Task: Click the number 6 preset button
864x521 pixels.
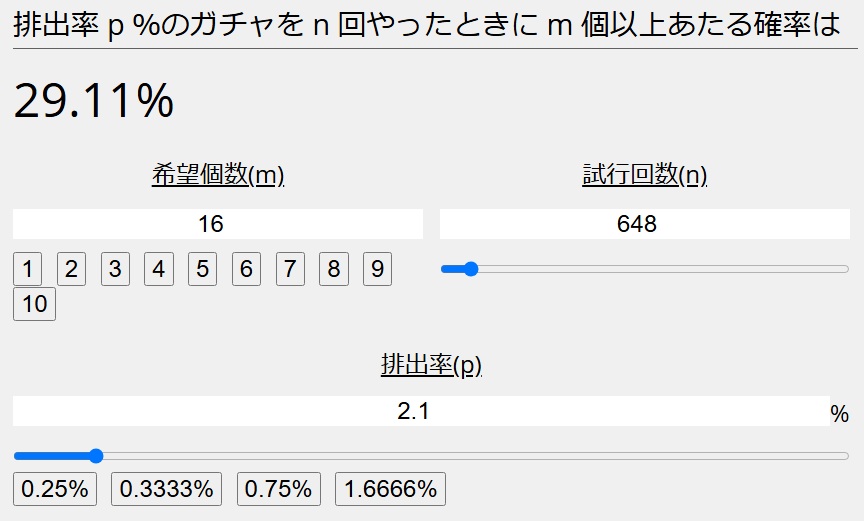Action: coord(246,269)
